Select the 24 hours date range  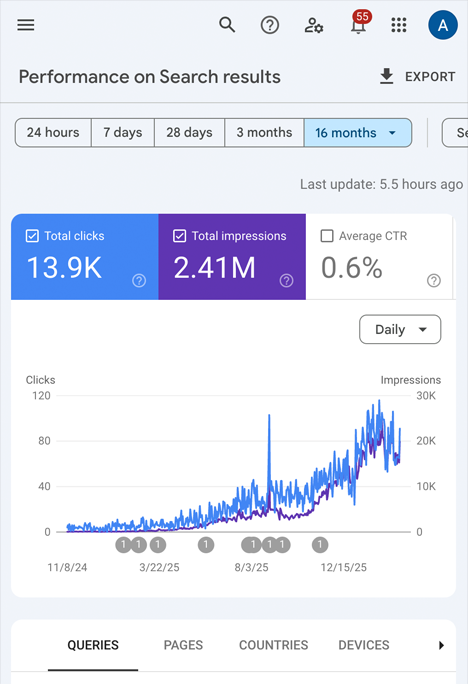(x=53, y=132)
